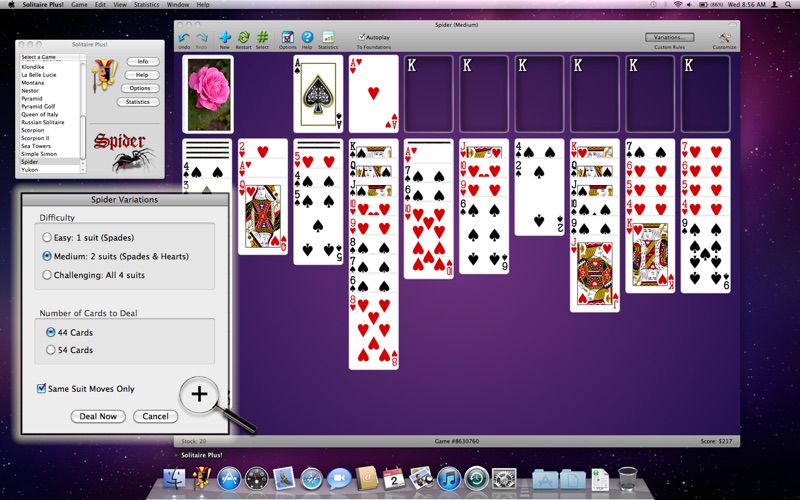
Task: Open the Options toolbar icon
Action: 288,38
